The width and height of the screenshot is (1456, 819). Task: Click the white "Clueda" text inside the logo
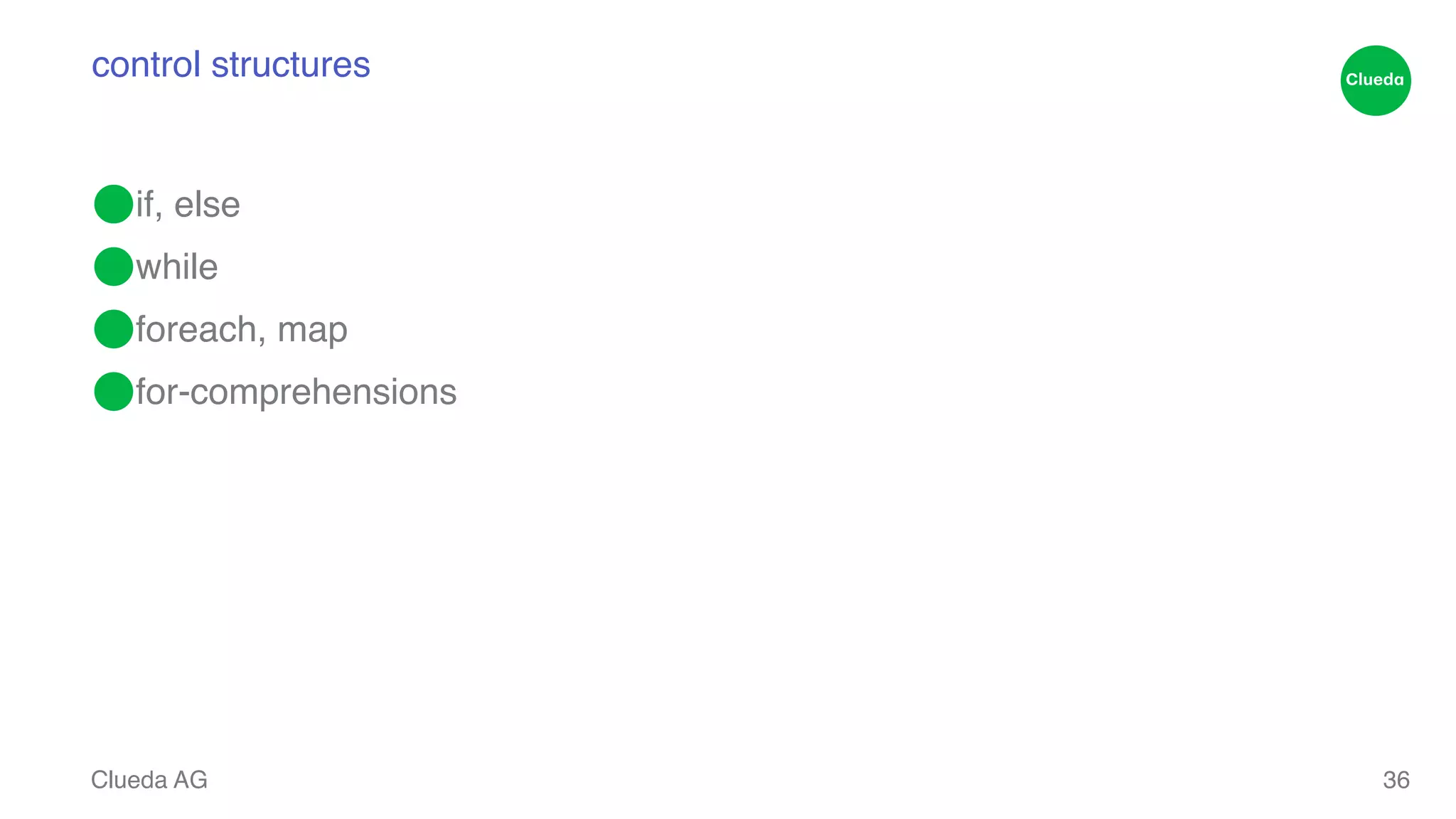(1375, 80)
